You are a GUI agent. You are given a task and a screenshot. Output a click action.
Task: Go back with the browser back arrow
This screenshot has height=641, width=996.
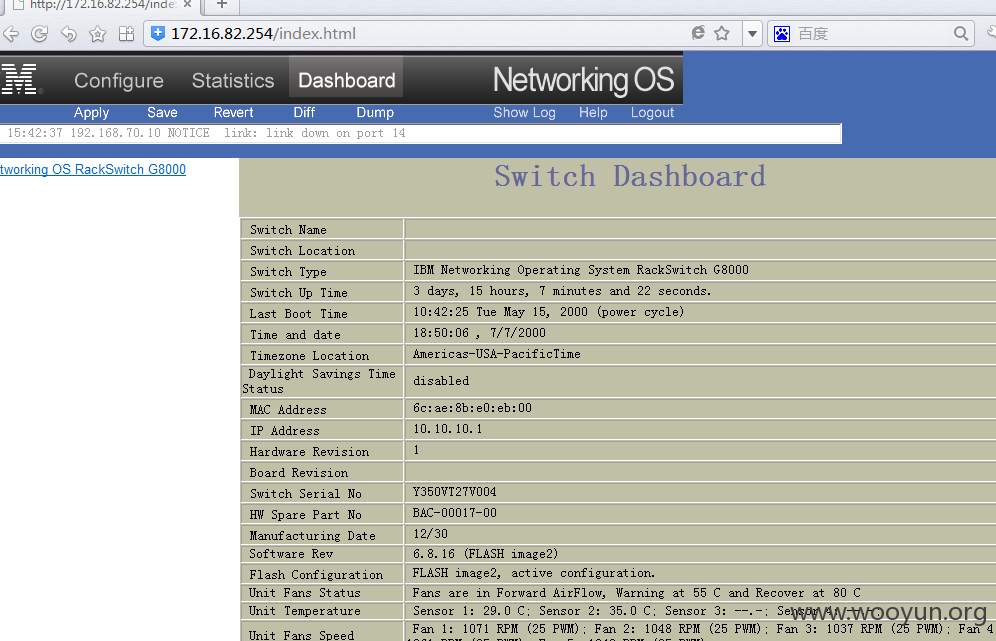click(11, 34)
